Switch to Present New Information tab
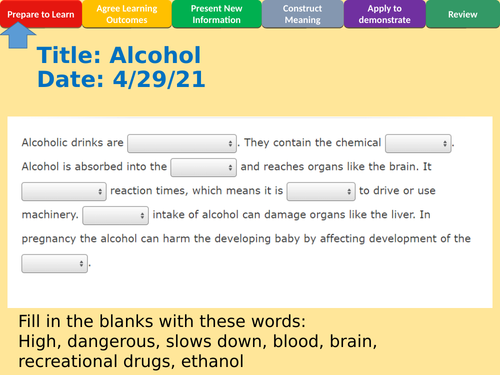Viewport: 500px width, 375px height. (x=216, y=14)
